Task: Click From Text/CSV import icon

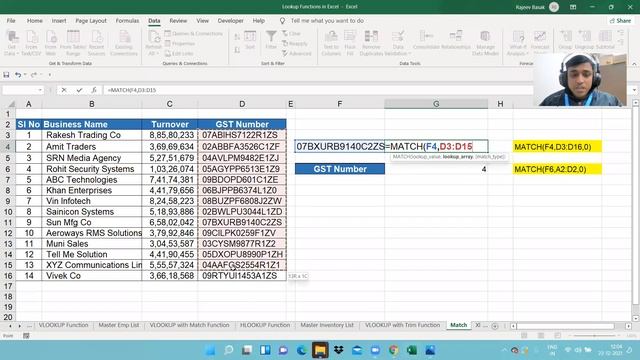Action: tap(31, 43)
